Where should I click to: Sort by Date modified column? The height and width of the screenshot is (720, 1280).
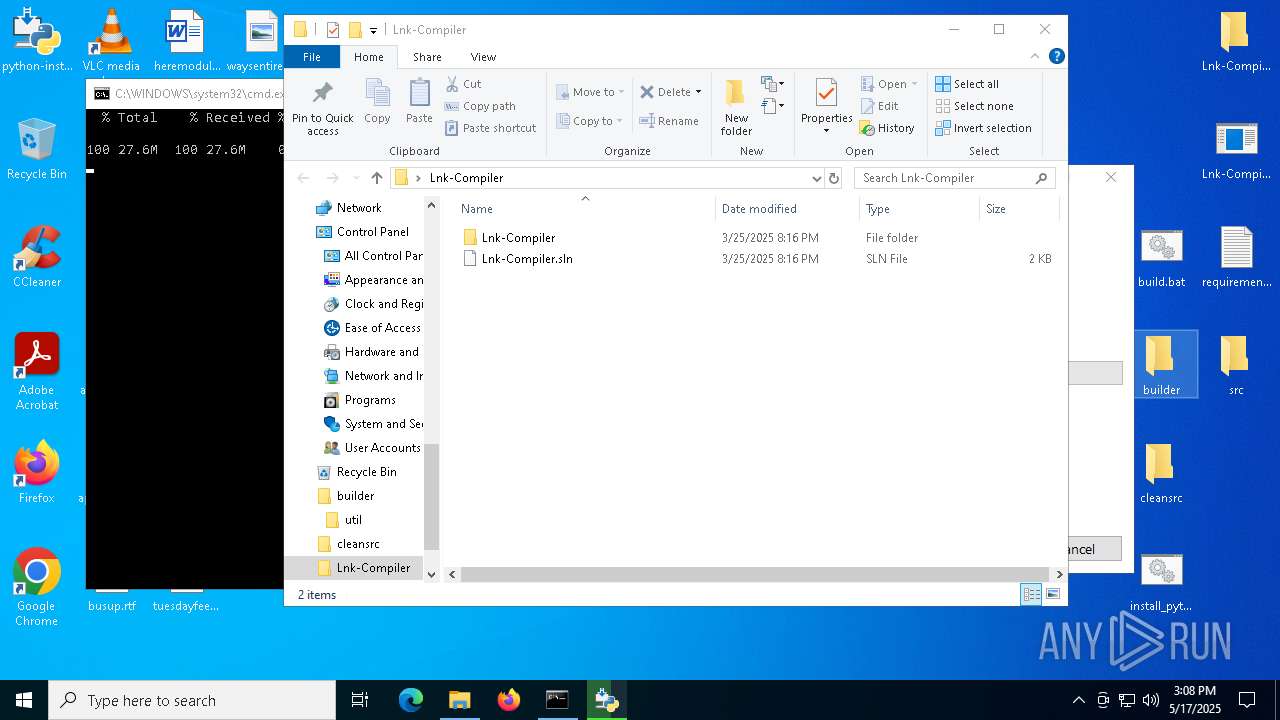[x=787, y=208]
